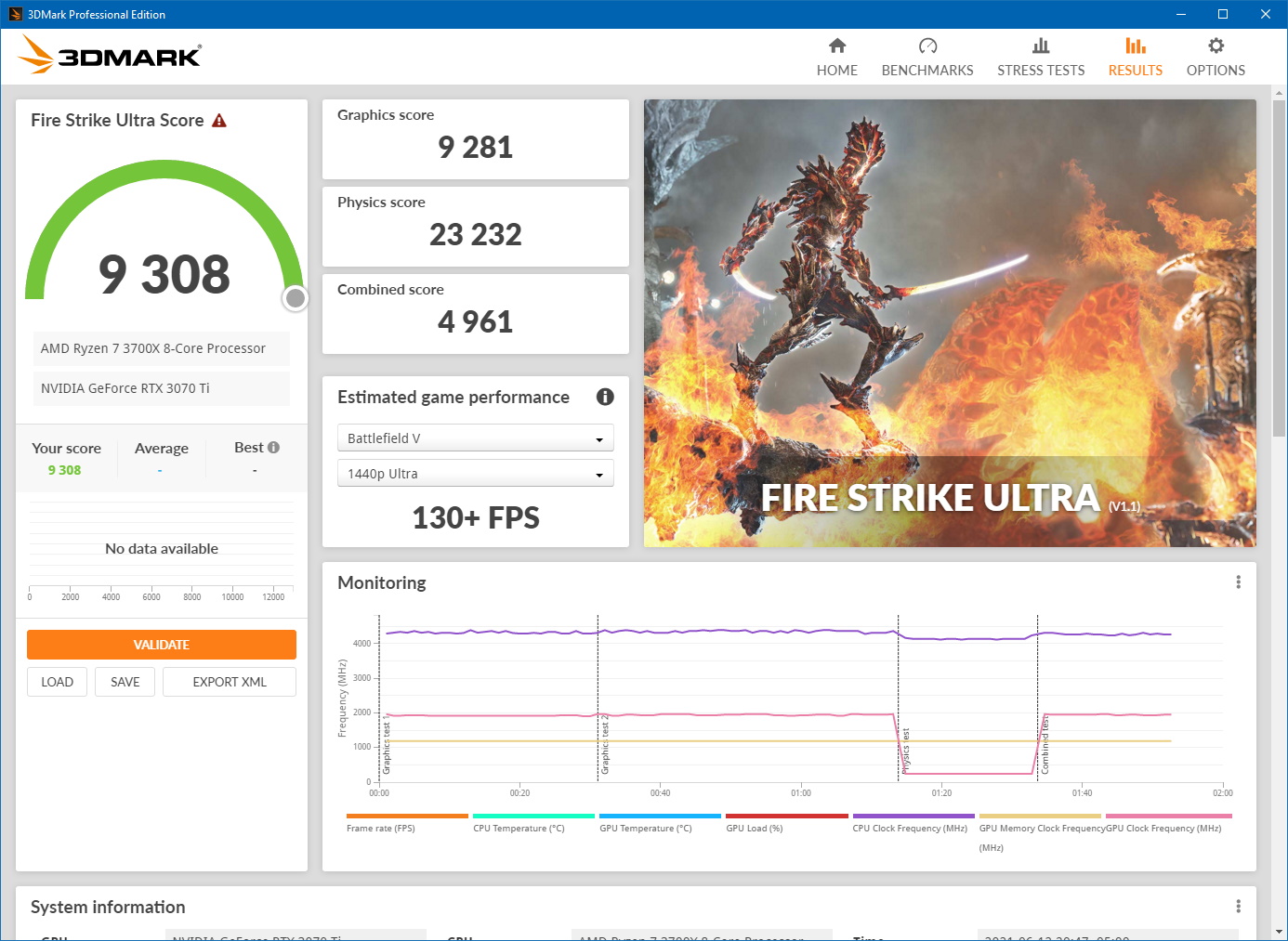1288x941 pixels.
Task: Open the Monitoring panel three-dot menu
Action: coord(1238,582)
